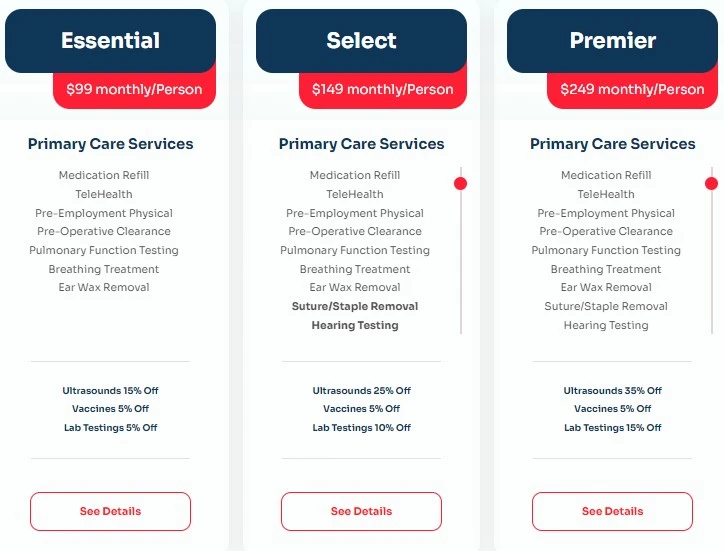Select the Select plan header
Image resolution: width=724 pixels, height=551 pixels.
[x=361, y=41]
